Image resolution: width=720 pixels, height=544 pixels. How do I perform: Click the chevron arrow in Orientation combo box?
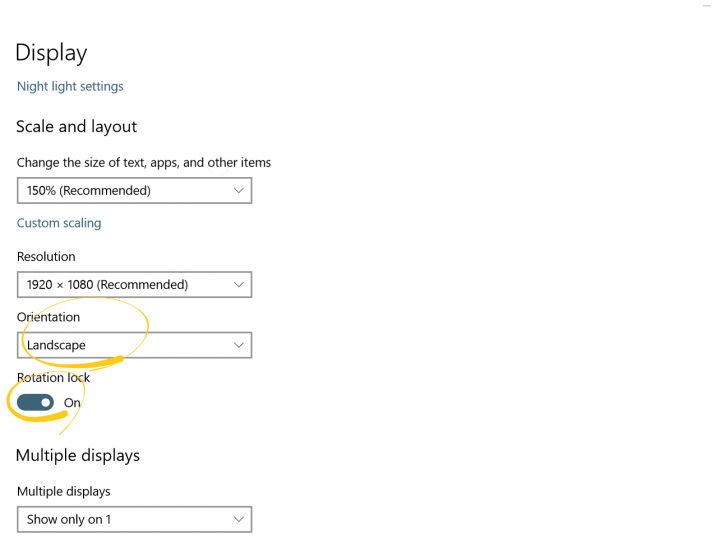click(238, 345)
